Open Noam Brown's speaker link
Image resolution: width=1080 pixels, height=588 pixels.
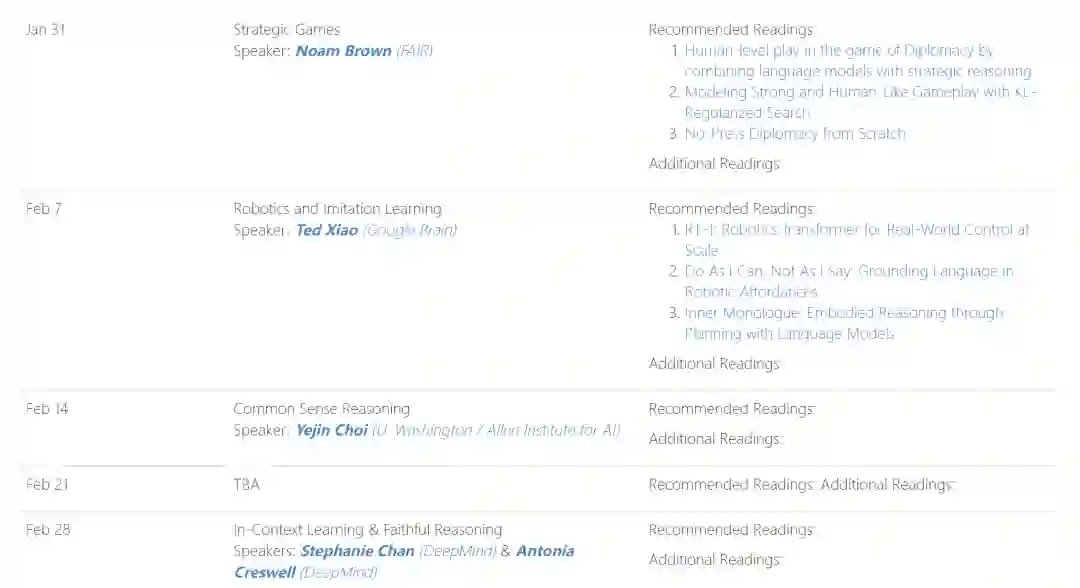point(343,51)
